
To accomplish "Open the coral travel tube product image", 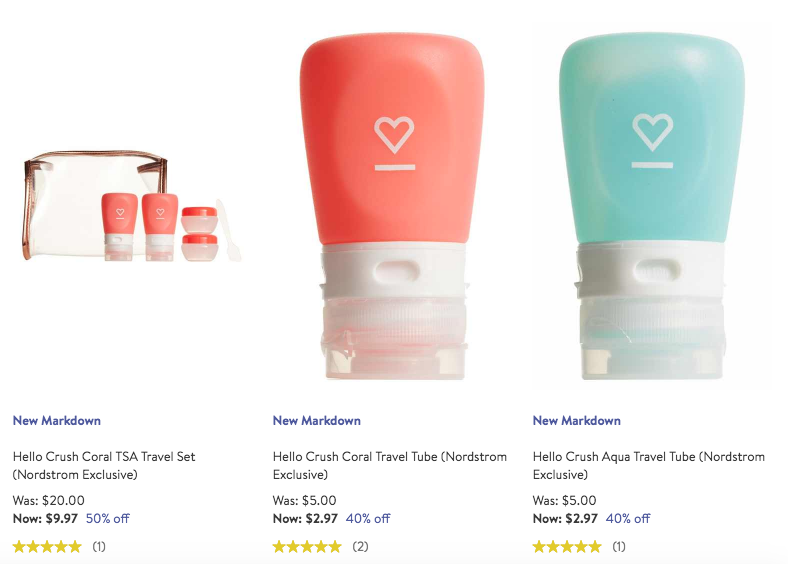I will (x=392, y=206).
